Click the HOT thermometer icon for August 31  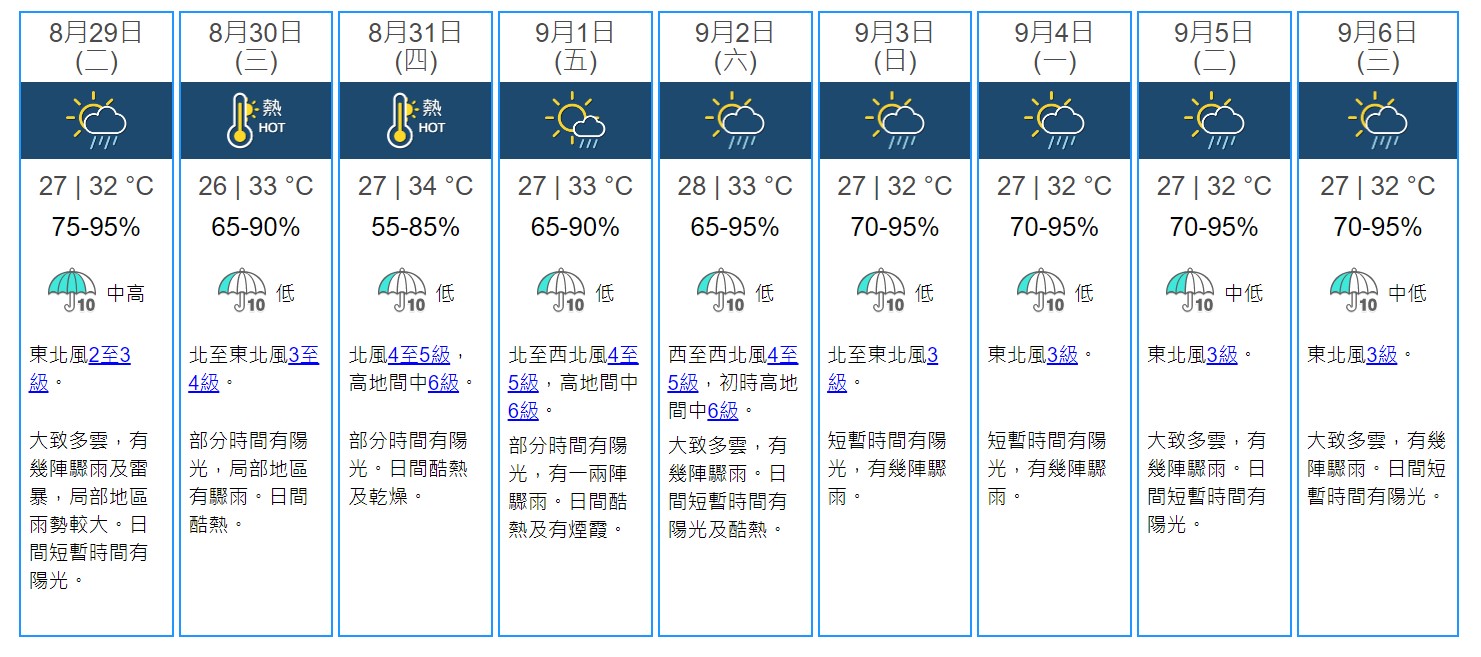click(x=416, y=120)
